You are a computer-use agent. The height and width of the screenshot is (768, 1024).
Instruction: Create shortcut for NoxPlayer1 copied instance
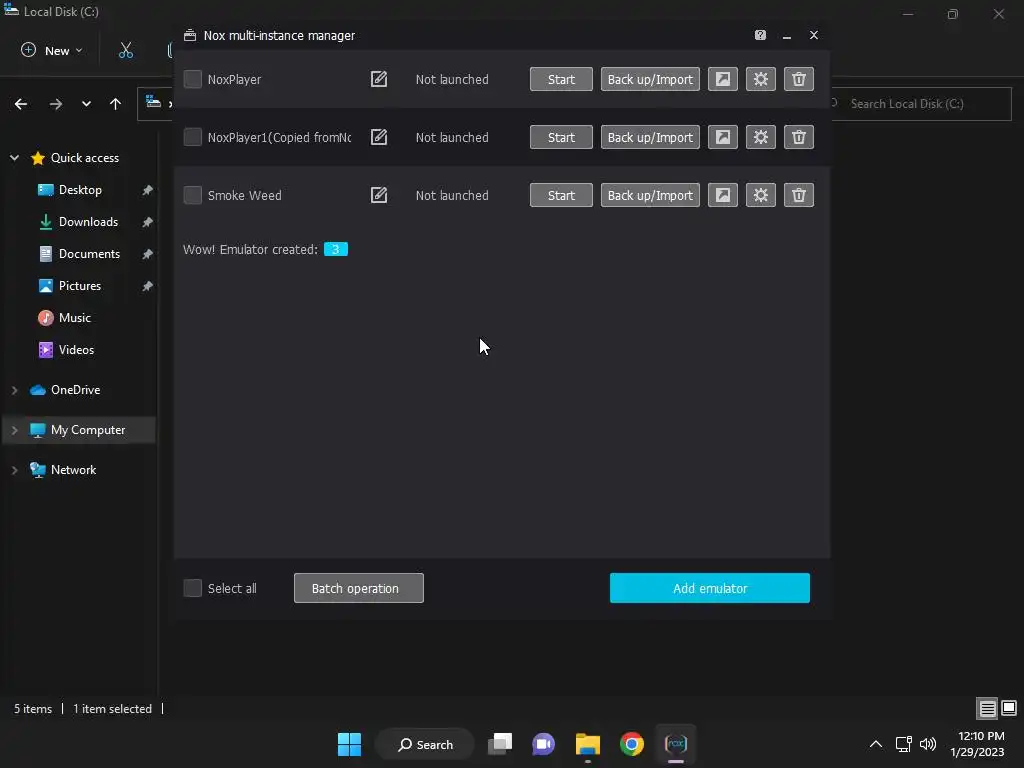[723, 137]
